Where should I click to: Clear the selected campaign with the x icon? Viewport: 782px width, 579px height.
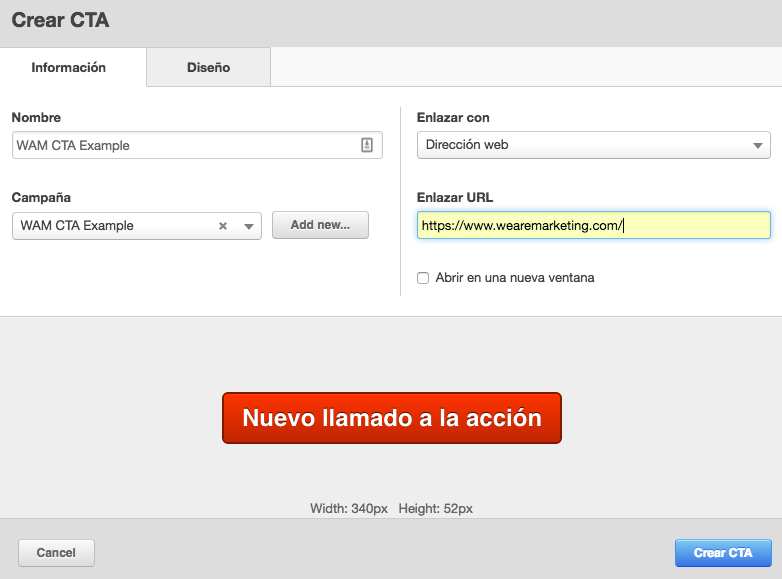223,226
